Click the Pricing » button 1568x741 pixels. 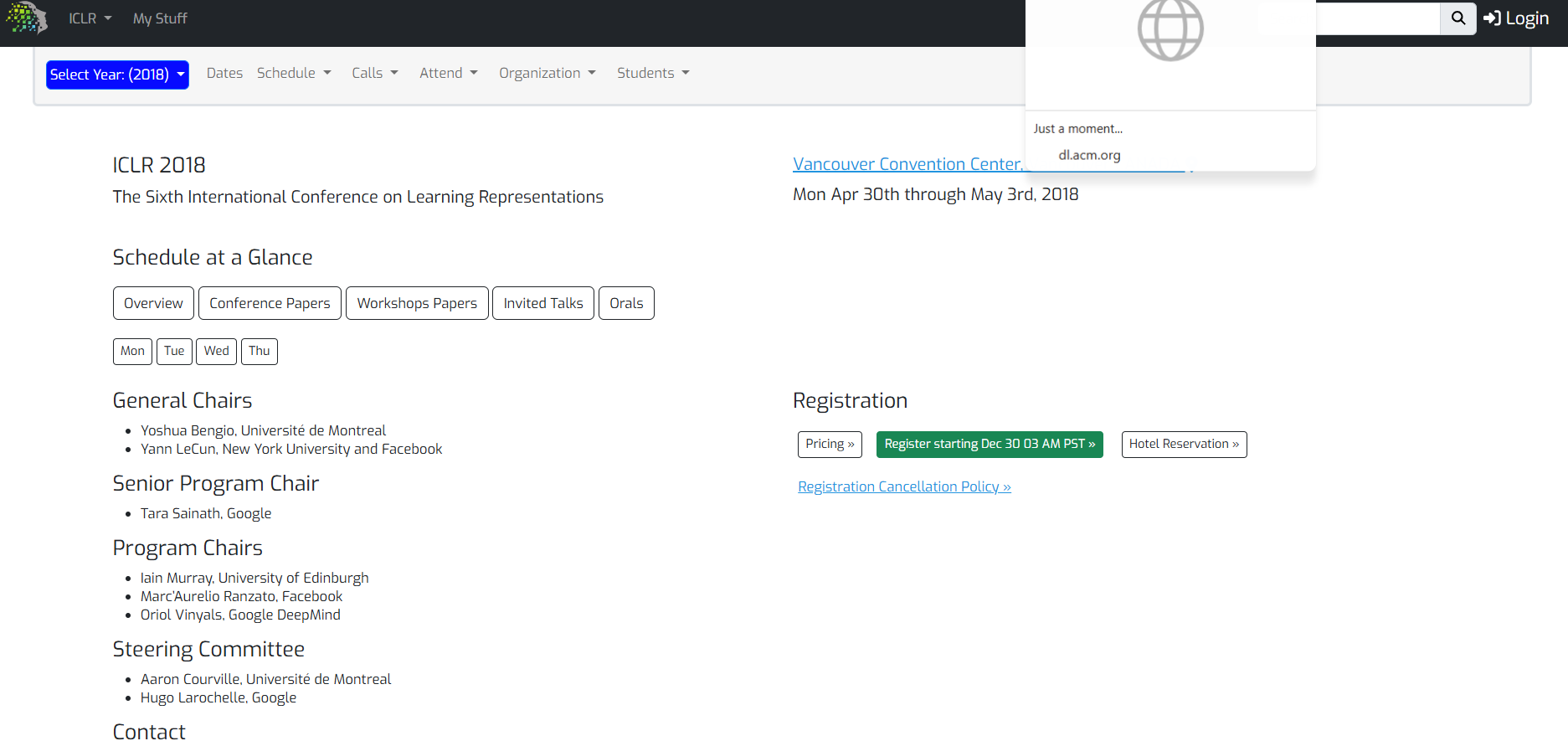pyautogui.click(x=830, y=444)
